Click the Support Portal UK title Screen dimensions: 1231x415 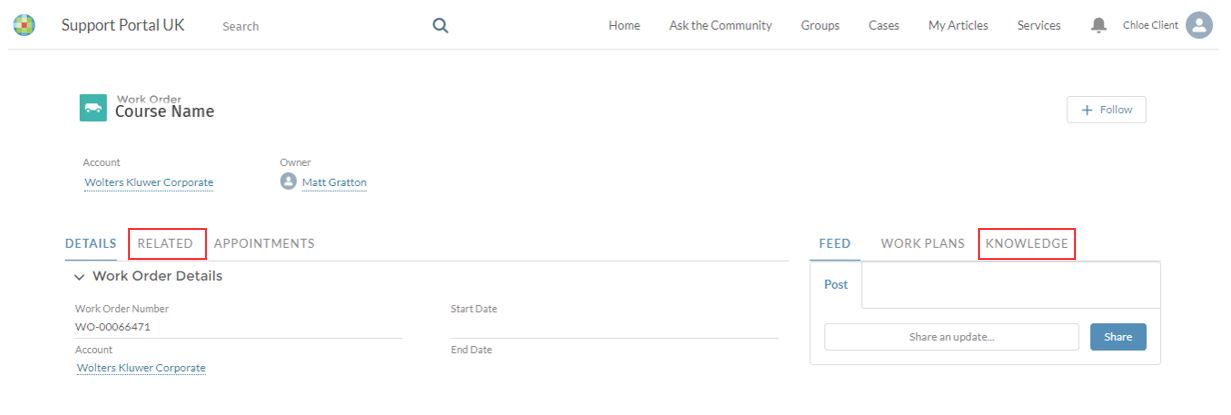click(x=123, y=25)
